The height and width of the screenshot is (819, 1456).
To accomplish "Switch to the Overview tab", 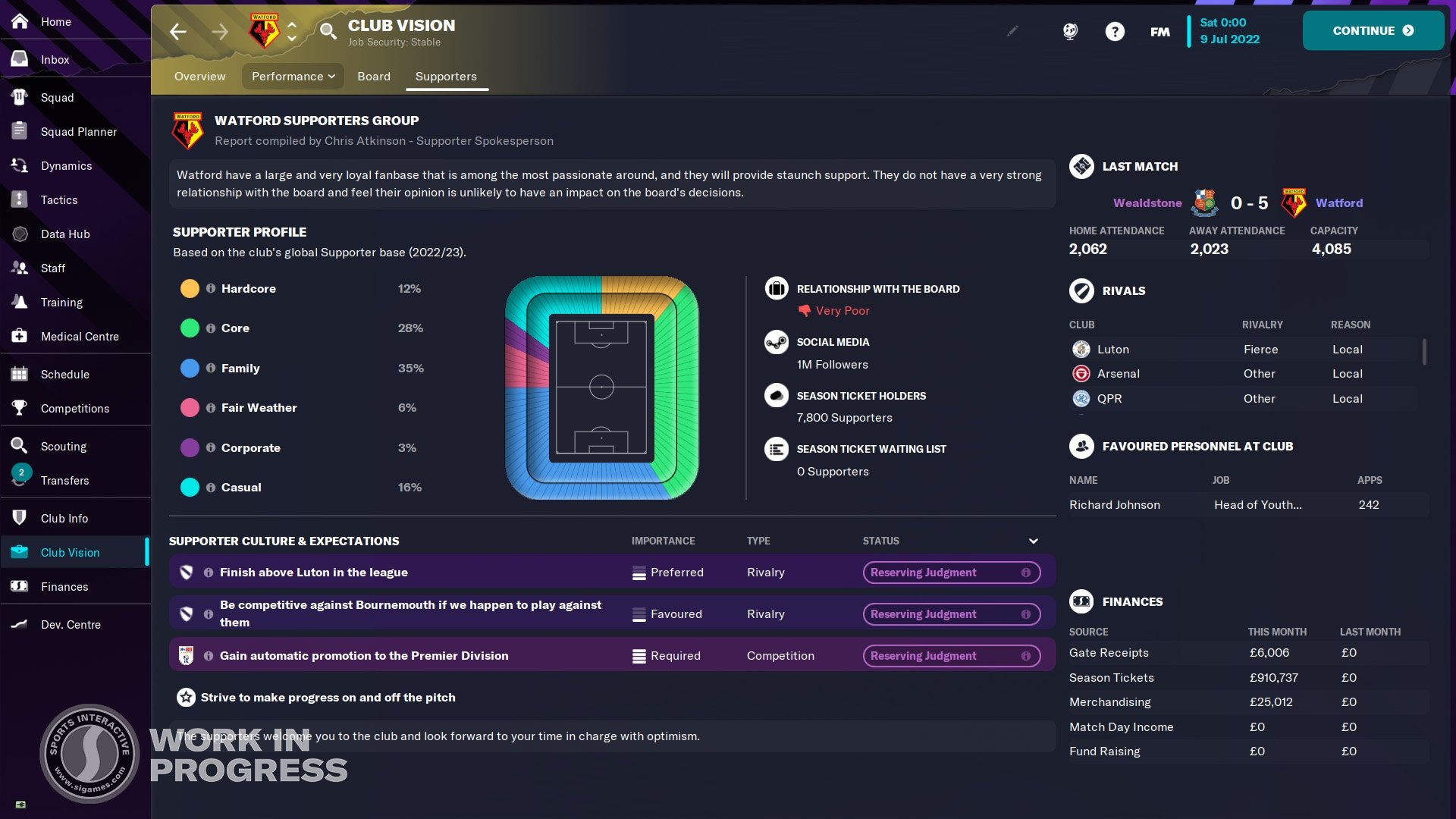I will click(x=199, y=76).
